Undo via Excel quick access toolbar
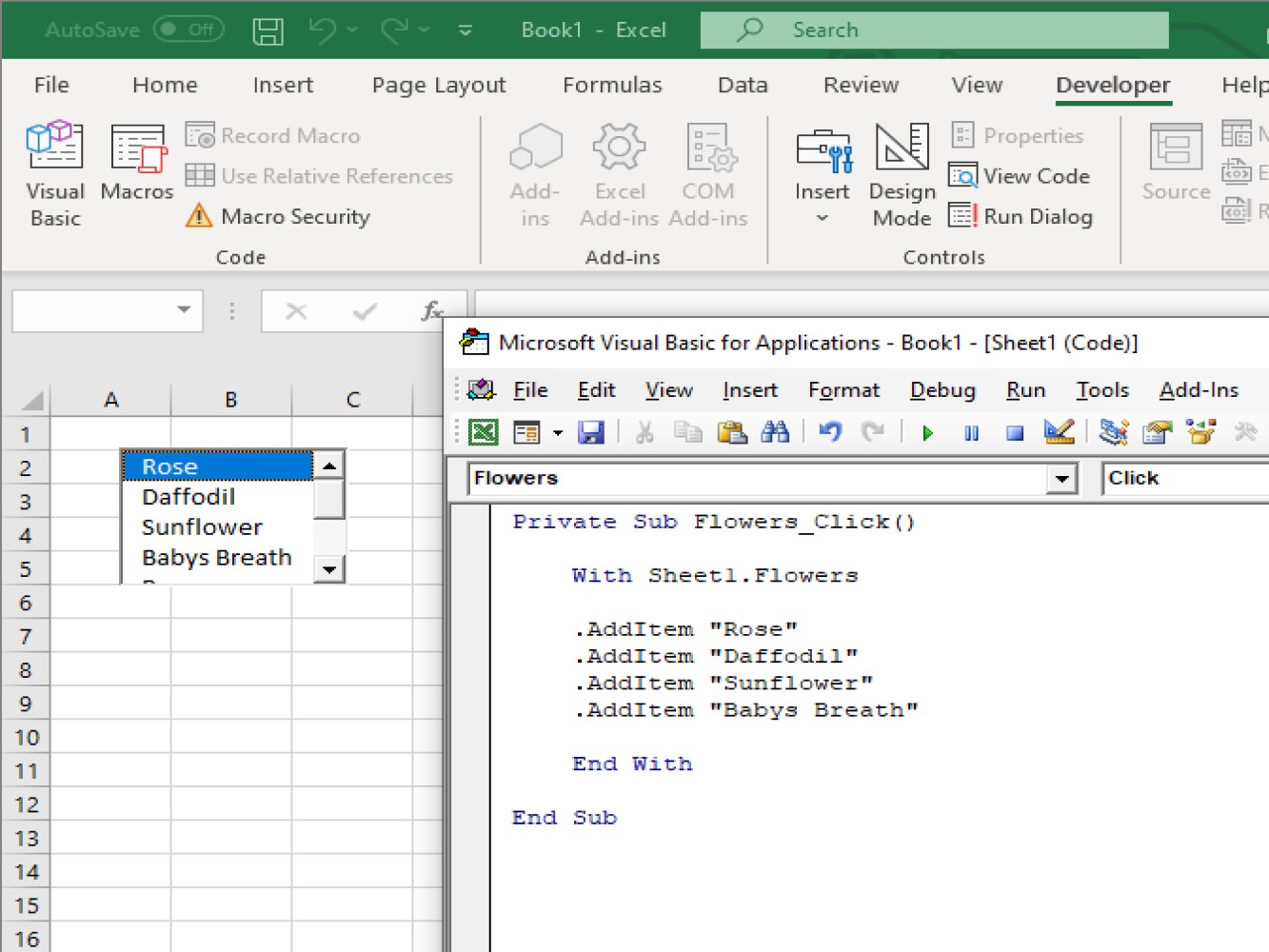Viewport: 1269px width, 952px height. (322, 30)
